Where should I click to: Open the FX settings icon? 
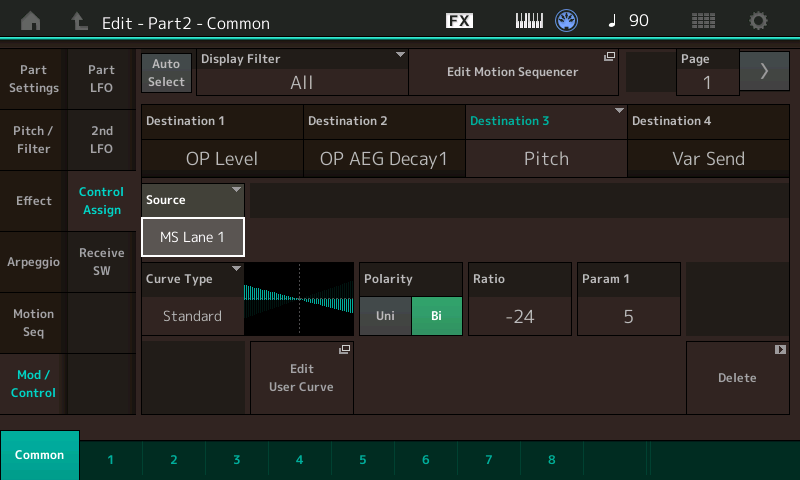point(459,21)
